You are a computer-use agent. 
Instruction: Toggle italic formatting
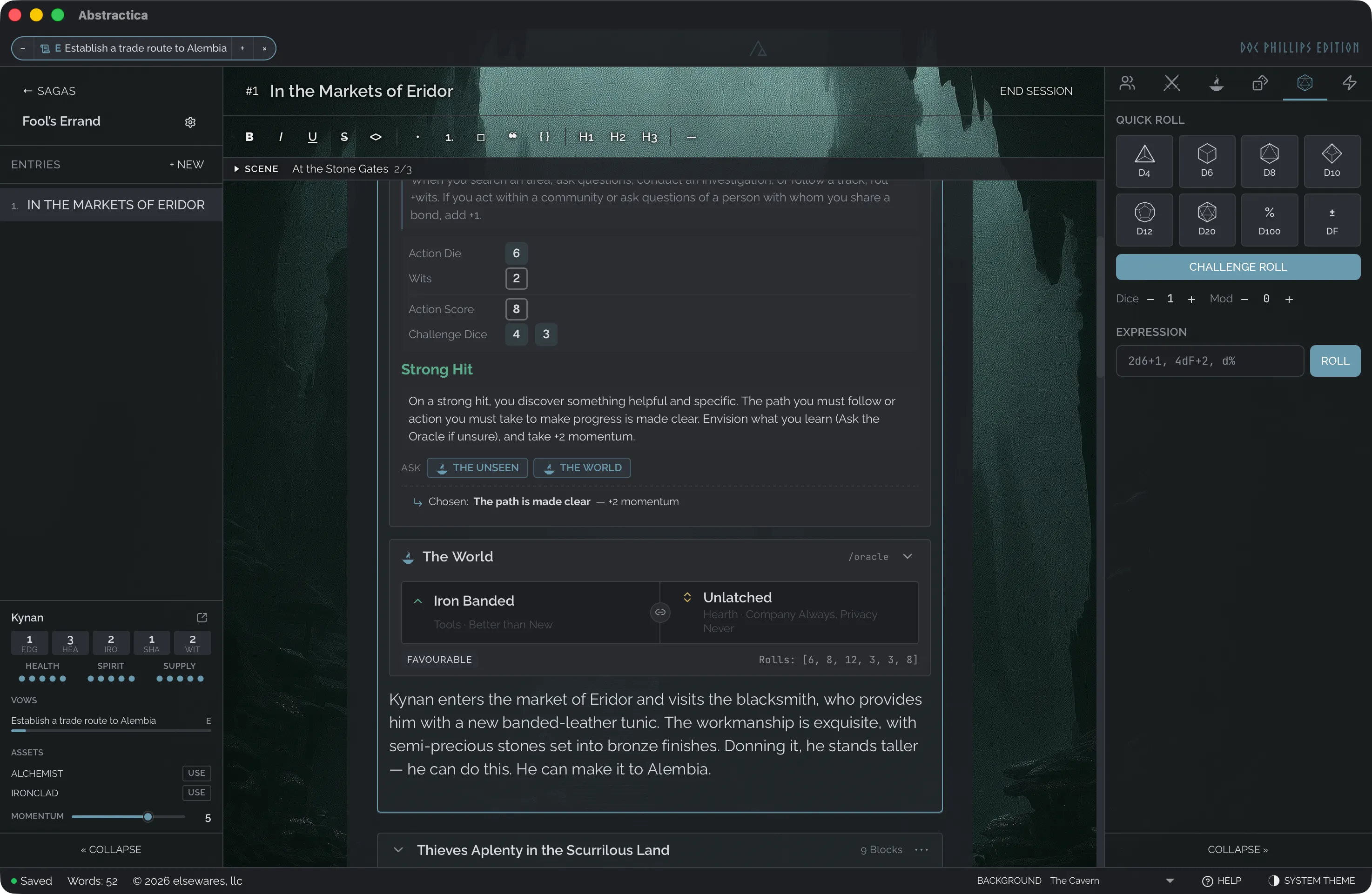[281, 137]
